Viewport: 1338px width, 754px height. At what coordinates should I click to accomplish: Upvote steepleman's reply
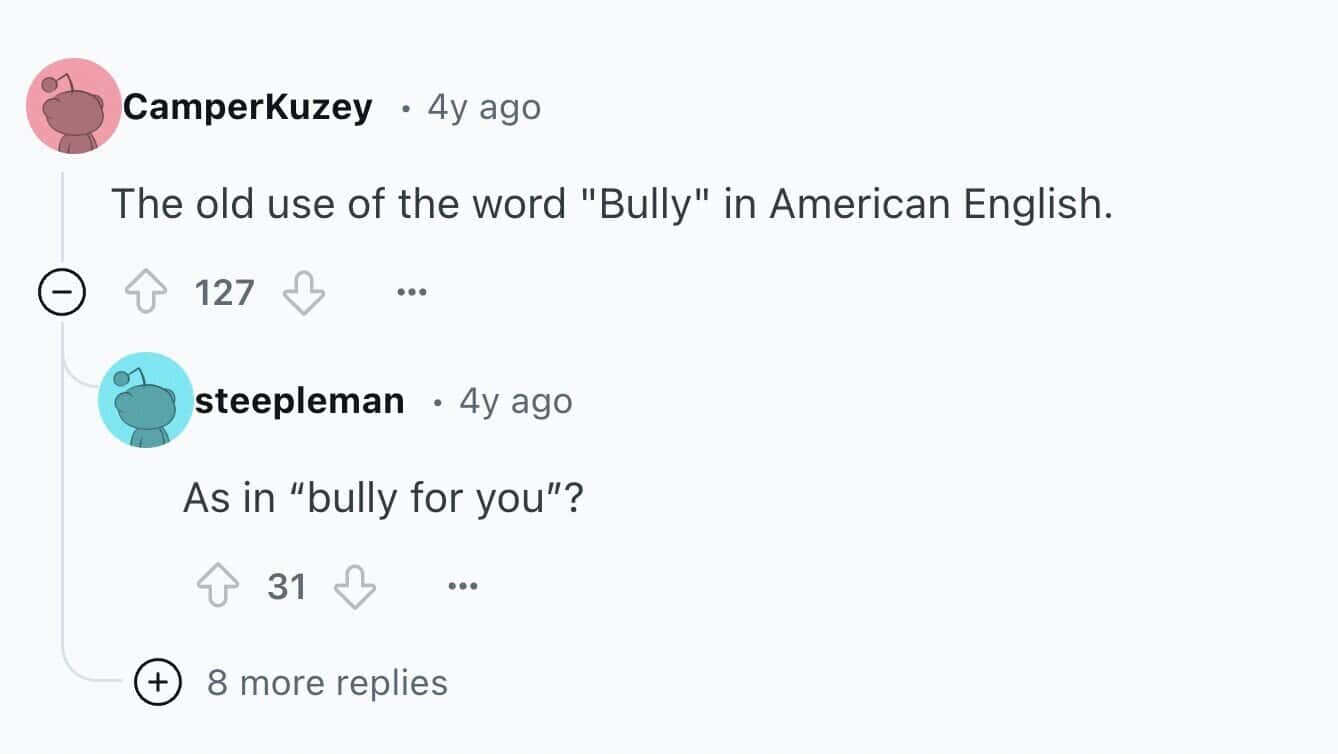coord(218,587)
